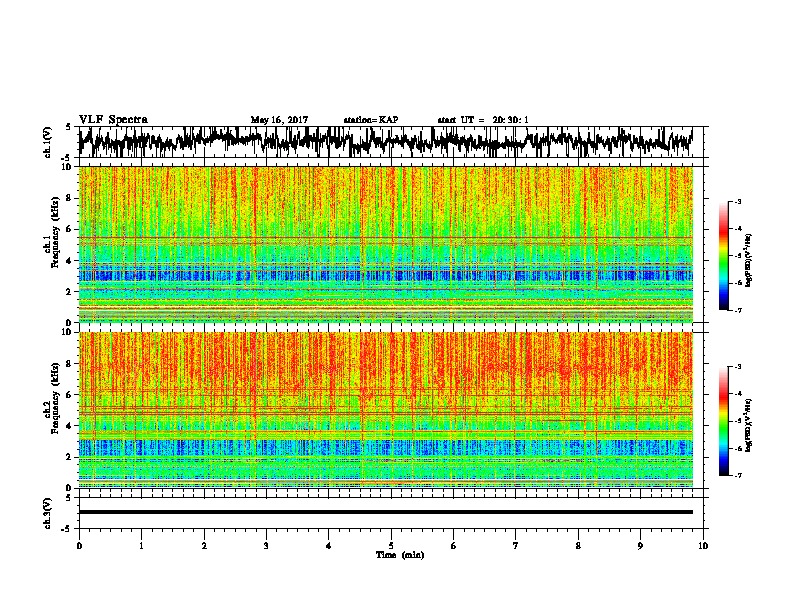
Task: Click time axis tick label "5"
Action: tap(391, 546)
